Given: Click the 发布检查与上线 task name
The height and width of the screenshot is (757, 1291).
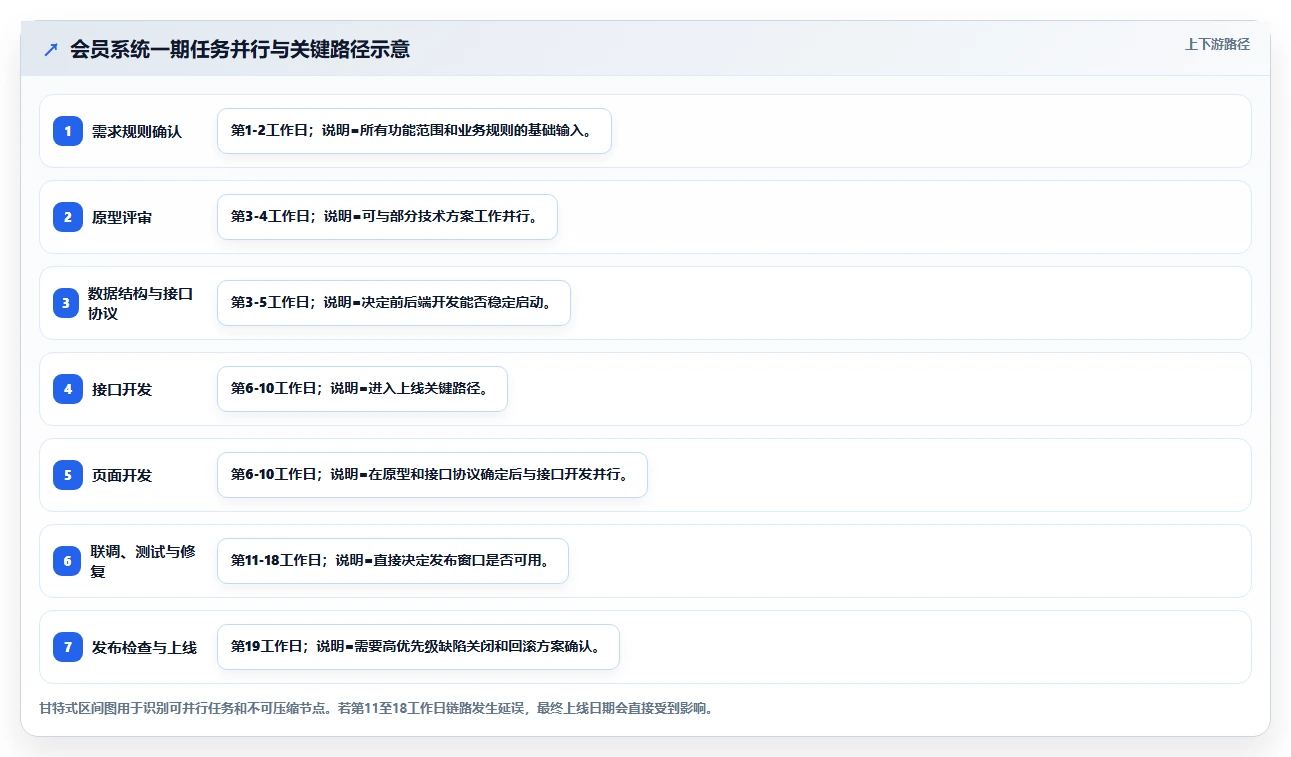Looking at the screenshot, I should tap(144, 647).
